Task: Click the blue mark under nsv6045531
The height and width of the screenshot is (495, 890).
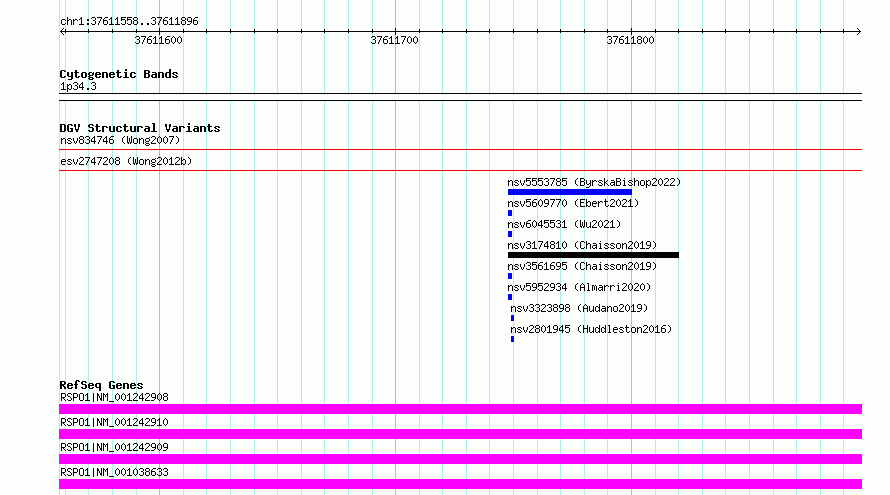Action: pyautogui.click(x=510, y=234)
